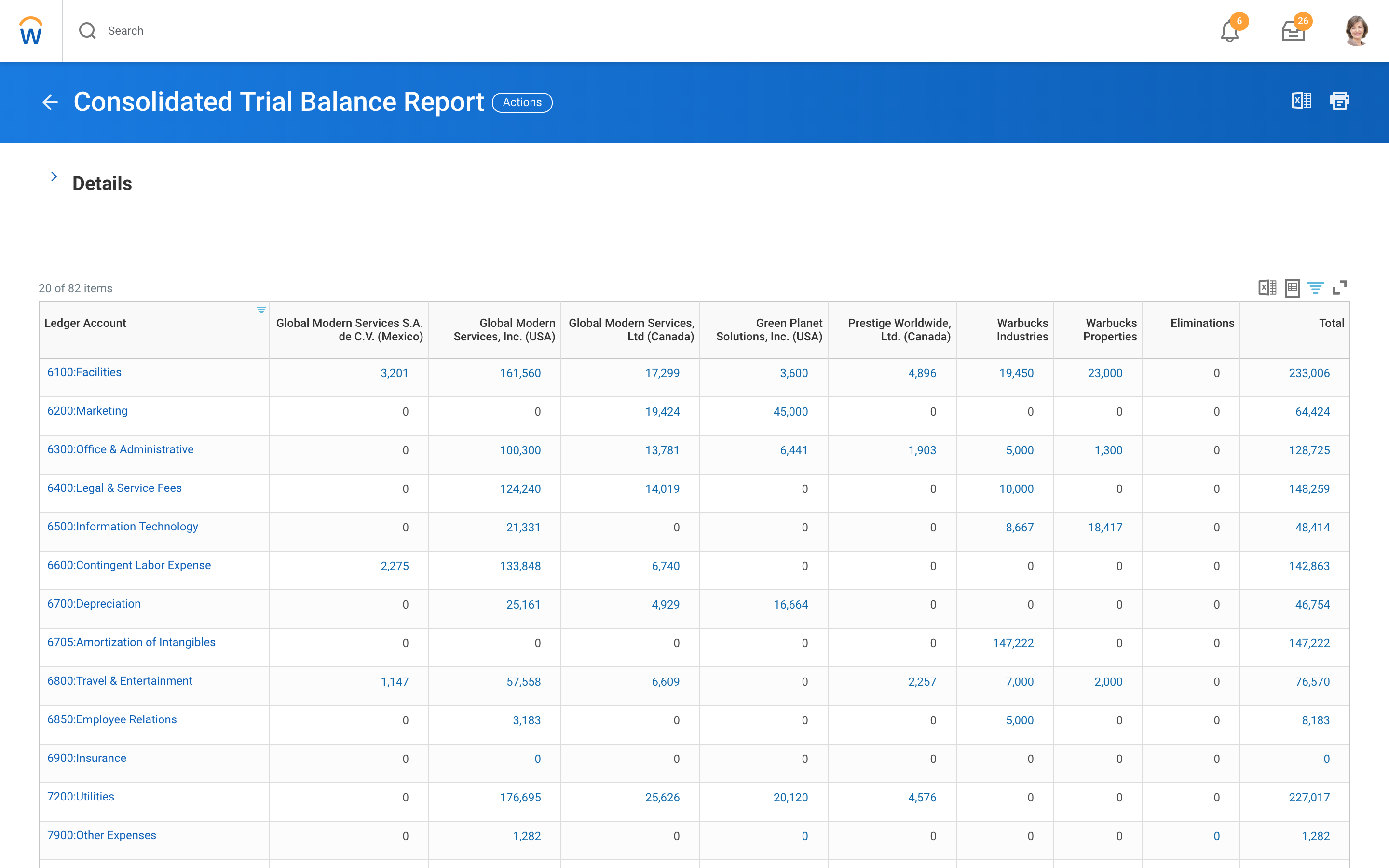Click the Workday home logo

(x=30, y=31)
